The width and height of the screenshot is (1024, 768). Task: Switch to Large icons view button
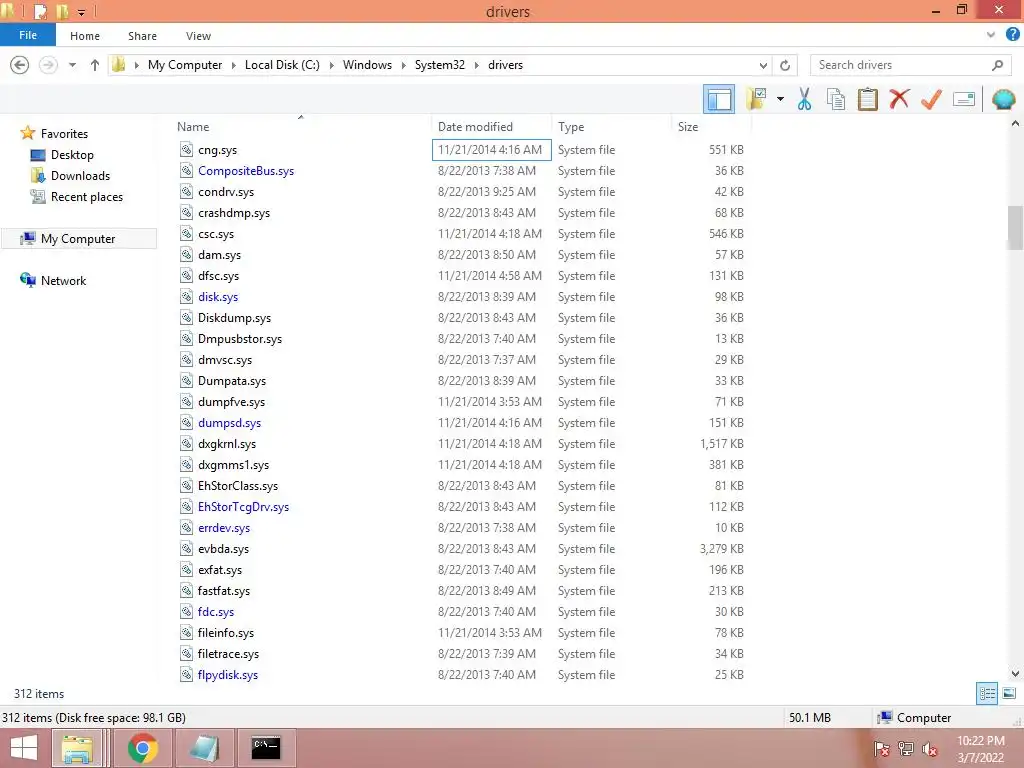(x=1008, y=694)
